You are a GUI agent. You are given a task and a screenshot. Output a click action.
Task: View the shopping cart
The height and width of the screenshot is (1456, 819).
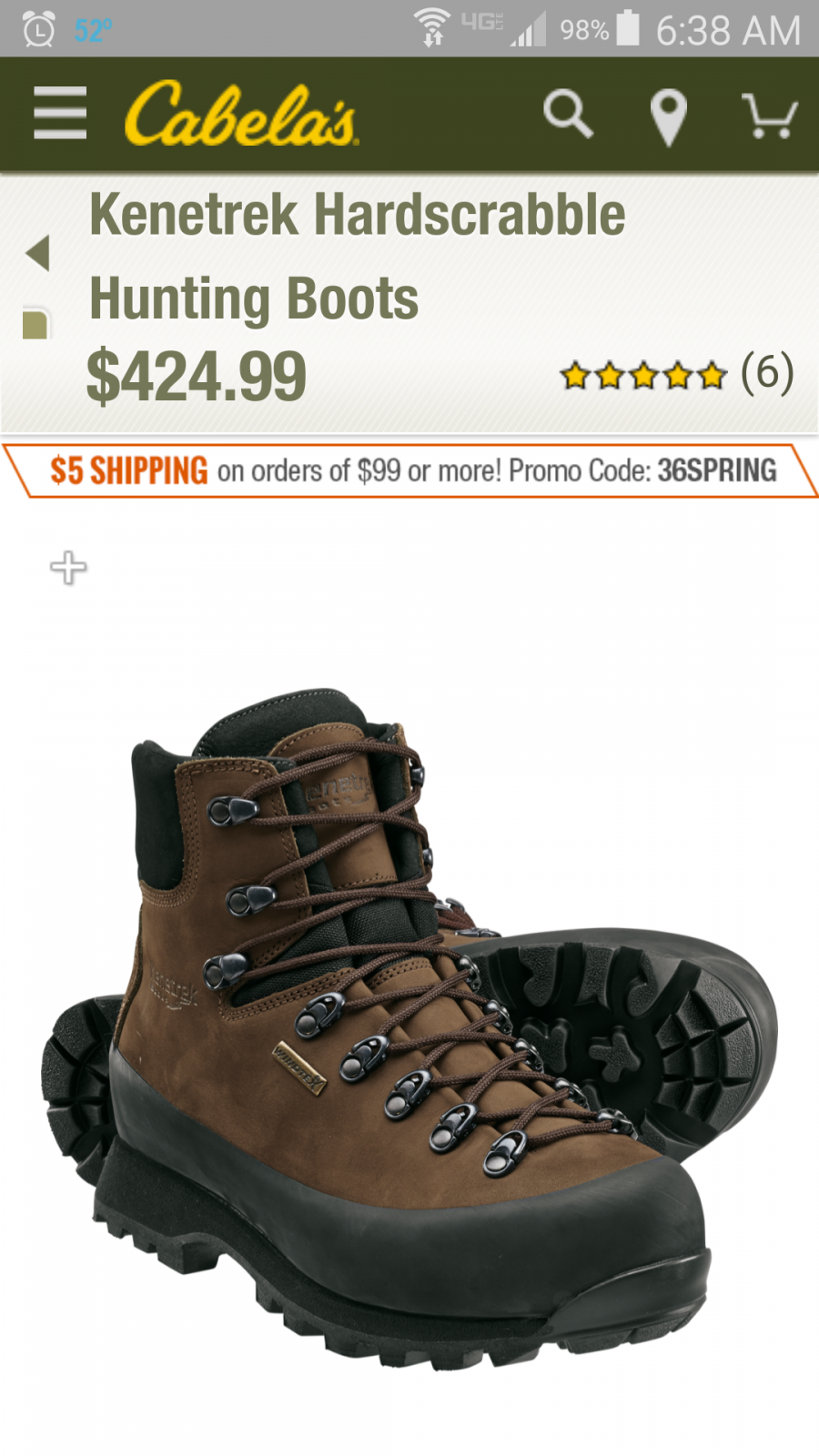(770, 115)
